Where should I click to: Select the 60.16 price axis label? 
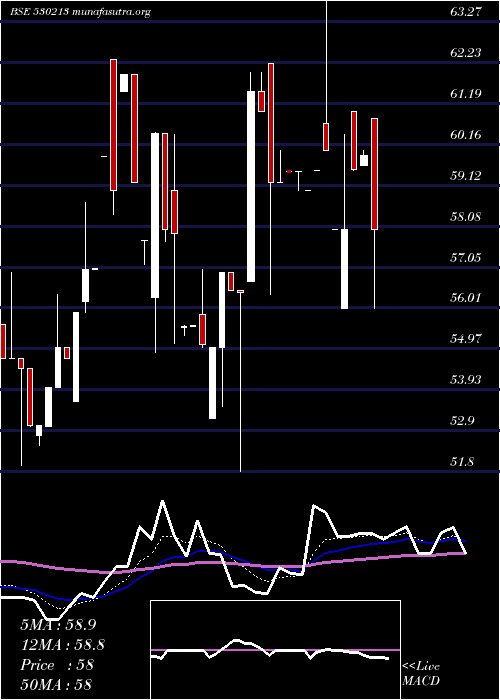(466, 135)
